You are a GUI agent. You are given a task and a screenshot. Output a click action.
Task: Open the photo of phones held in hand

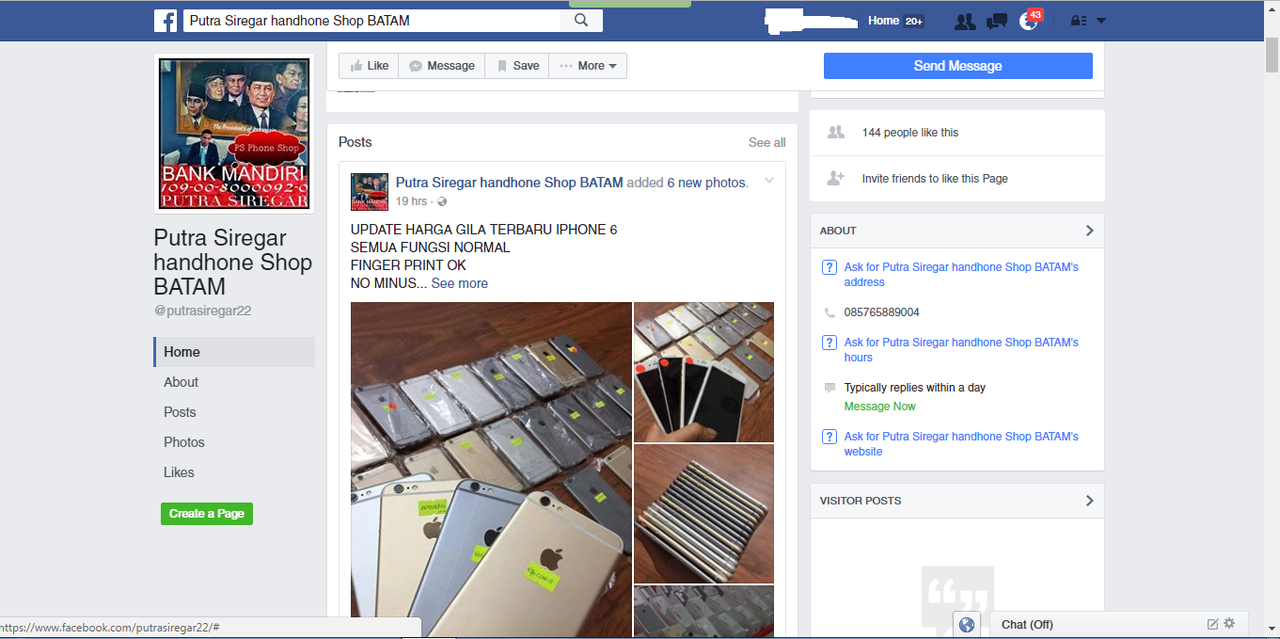[x=704, y=372]
